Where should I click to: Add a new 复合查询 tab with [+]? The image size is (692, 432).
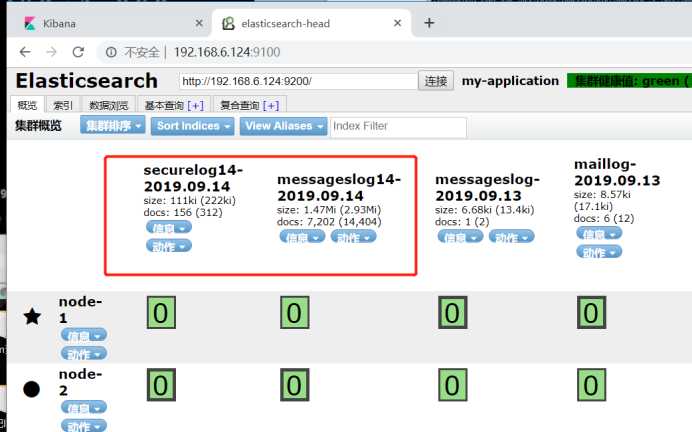tap(271, 105)
